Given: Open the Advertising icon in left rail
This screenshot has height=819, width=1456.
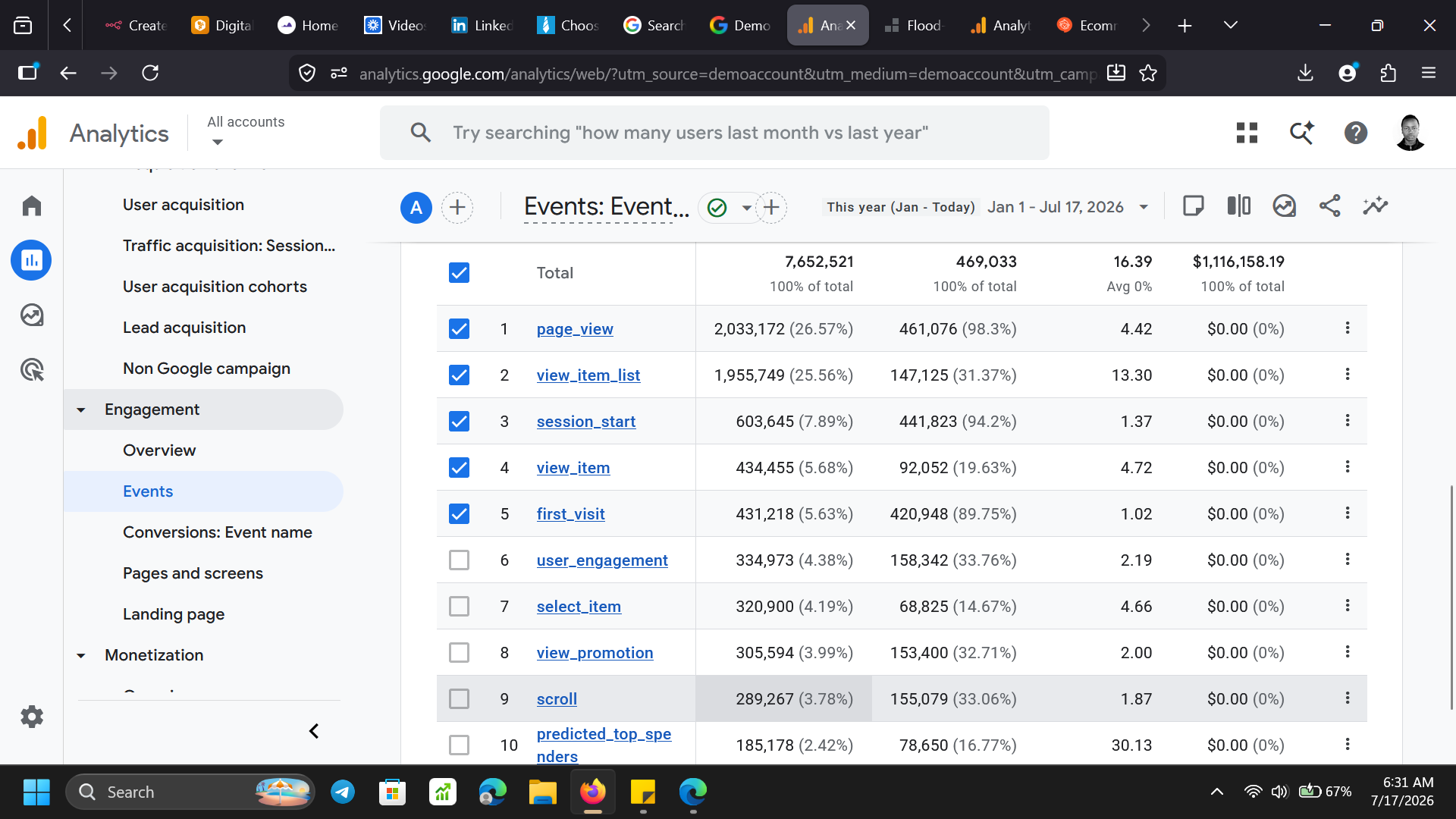Looking at the screenshot, I should 32,370.
